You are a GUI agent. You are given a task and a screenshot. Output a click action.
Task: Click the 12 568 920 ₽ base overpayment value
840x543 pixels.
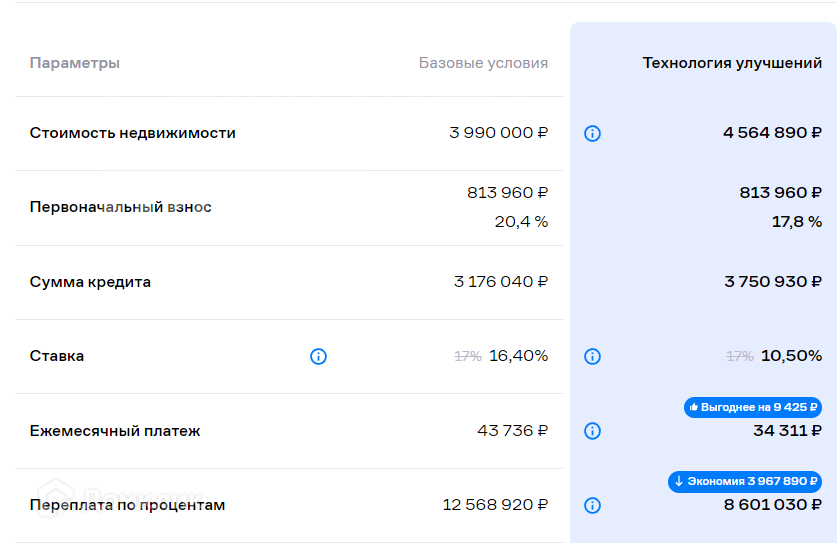point(495,505)
